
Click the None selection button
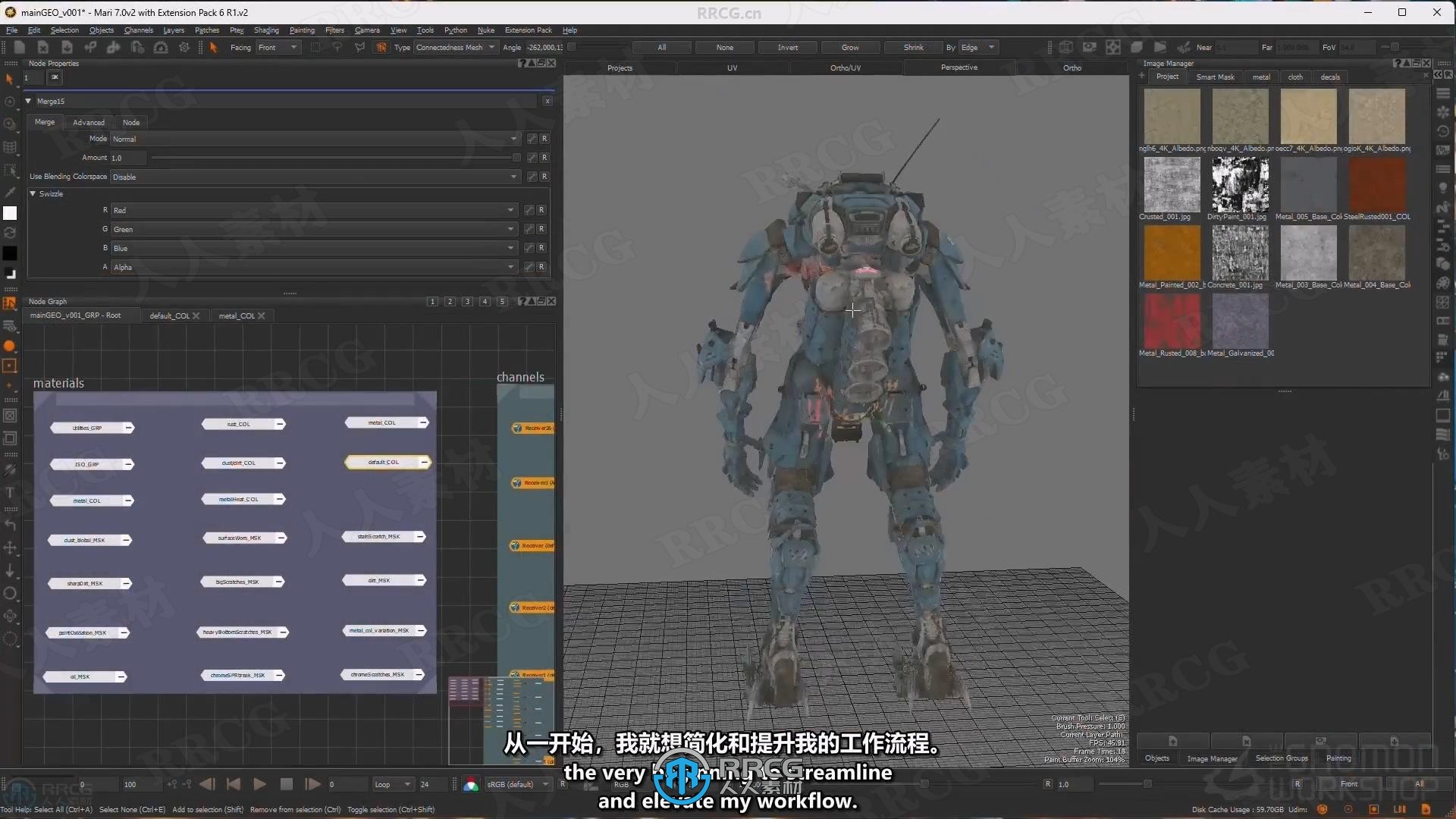point(725,47)
